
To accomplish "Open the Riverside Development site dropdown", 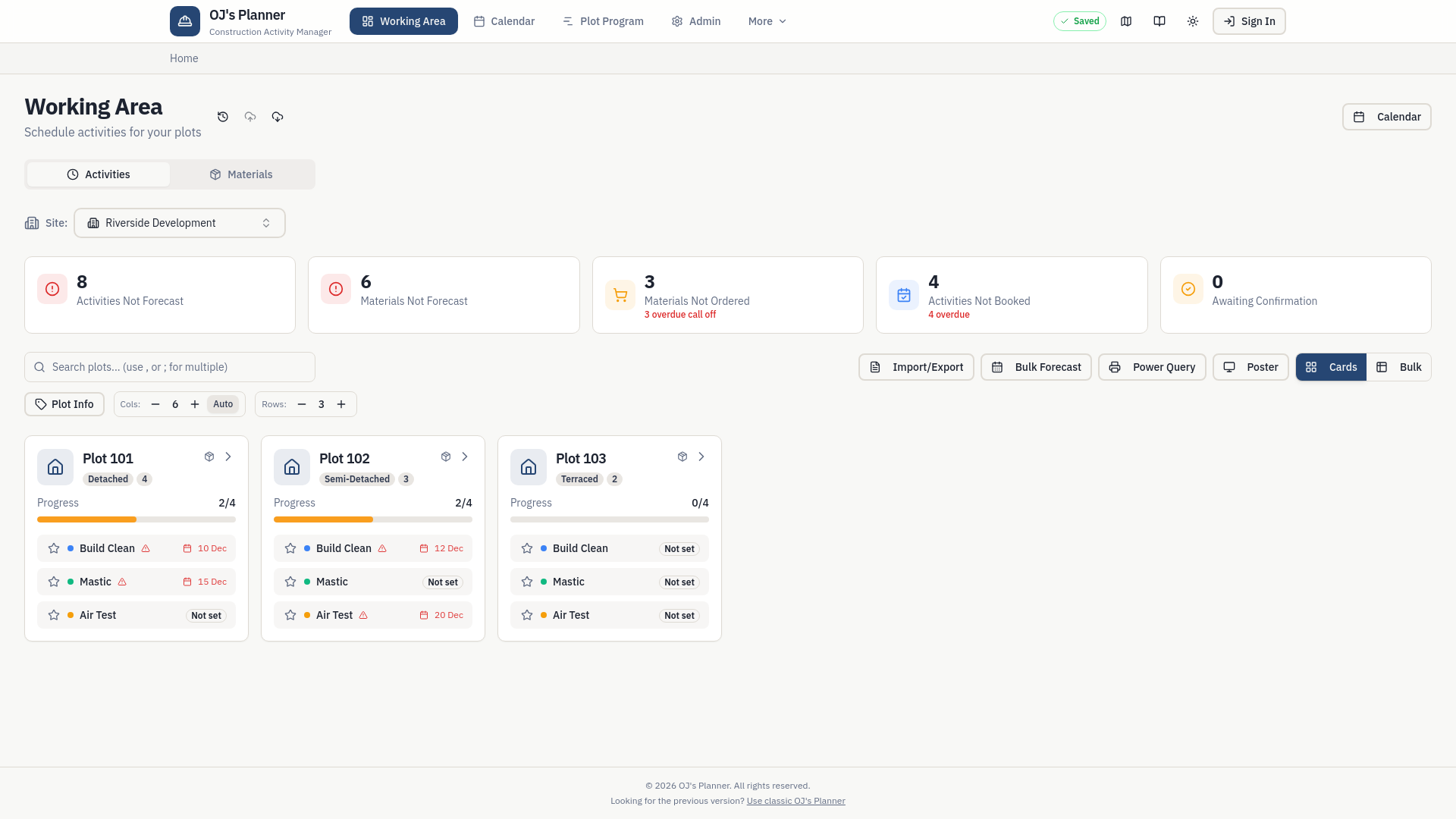I will pyautogui.click(x=180, y=223).
